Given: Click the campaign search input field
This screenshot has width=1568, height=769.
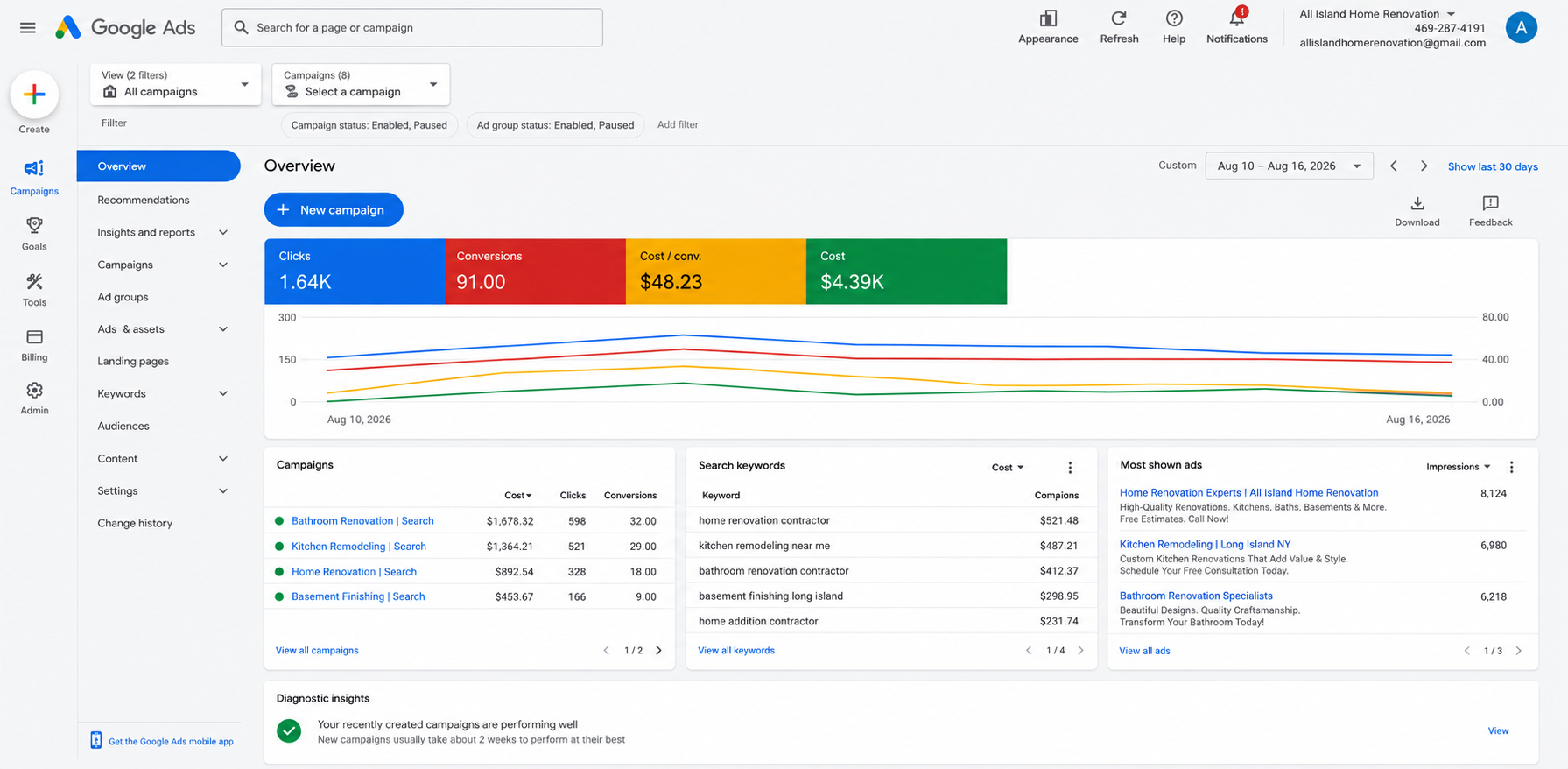Looking at the screenshot, I should pos(412,28).
